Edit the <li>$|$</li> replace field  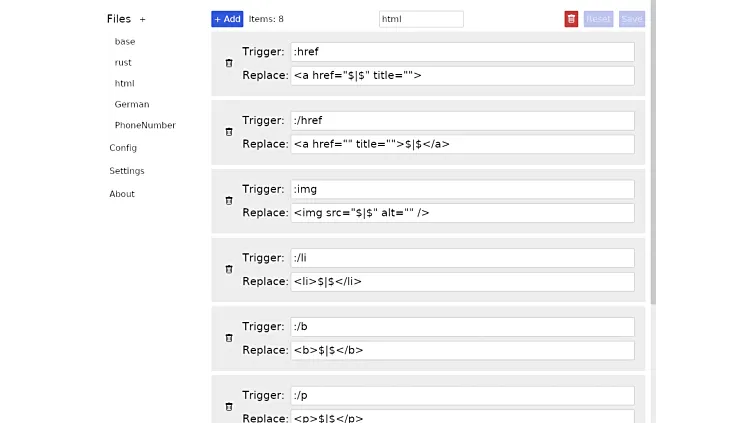[462, 282]
